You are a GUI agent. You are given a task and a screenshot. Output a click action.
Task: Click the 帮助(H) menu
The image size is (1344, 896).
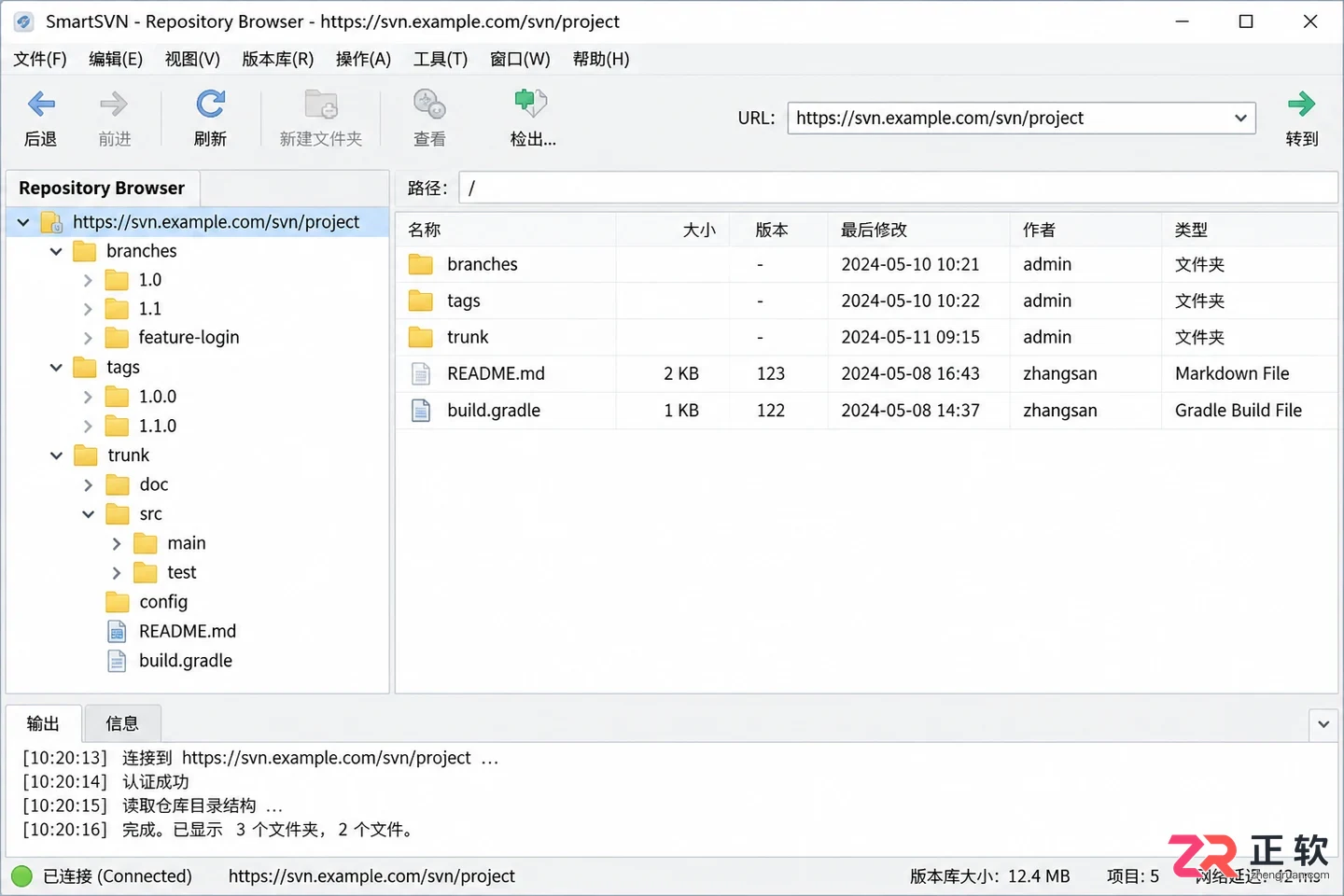tap(601, 59)
